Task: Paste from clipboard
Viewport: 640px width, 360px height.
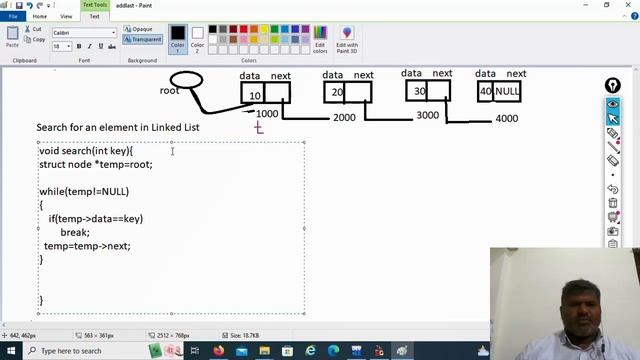Action: pyautogui.click(x=12, y=37)
